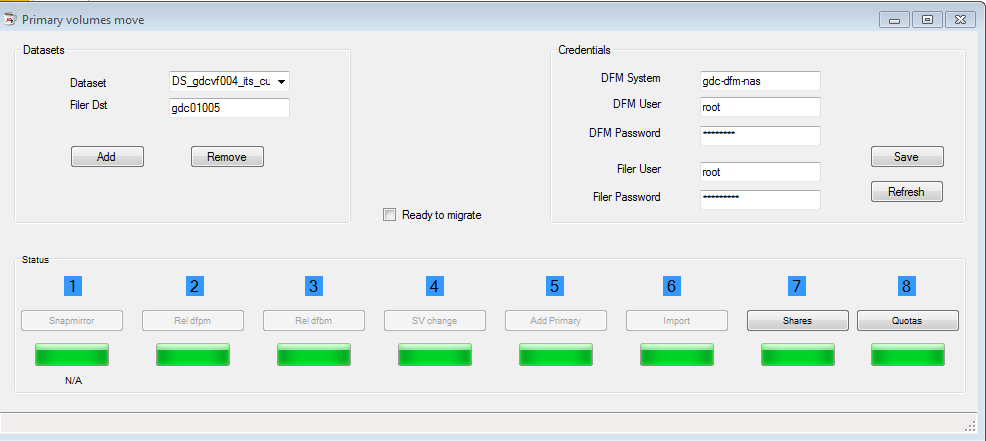Click the Rel dfpm step button
Image resolution: width=986 pixels, height=441 pixels.
193,320
